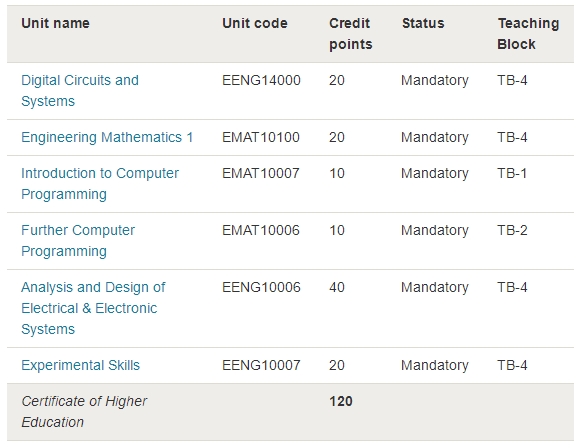The image size is (580, 448).
Task: Click the Certificate of Higher Education row label
Action: tap(84, 412)
